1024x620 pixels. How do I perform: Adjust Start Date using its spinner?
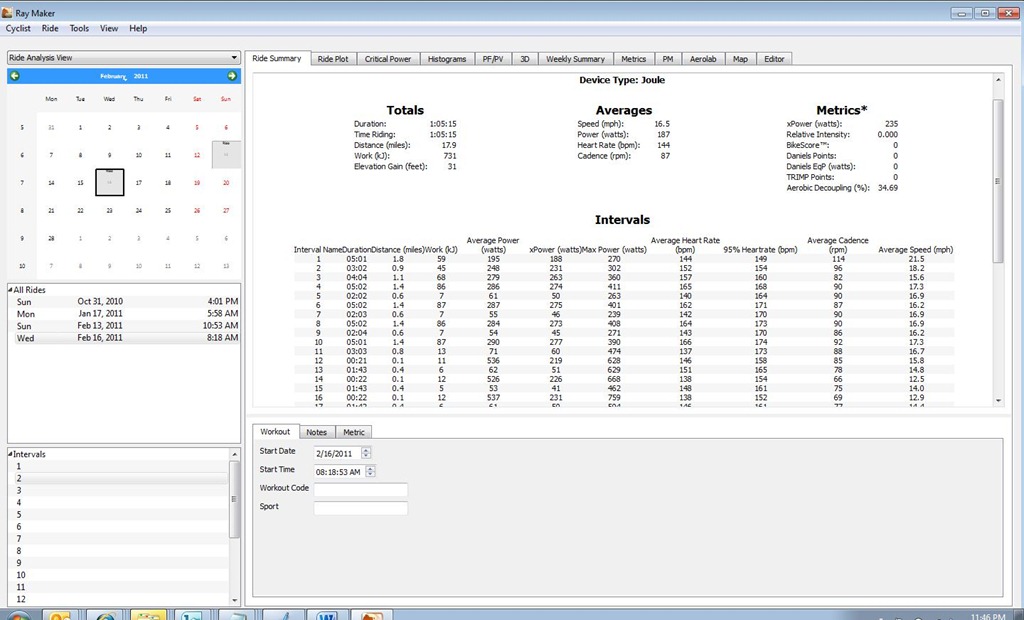click(x=366, y=453)
